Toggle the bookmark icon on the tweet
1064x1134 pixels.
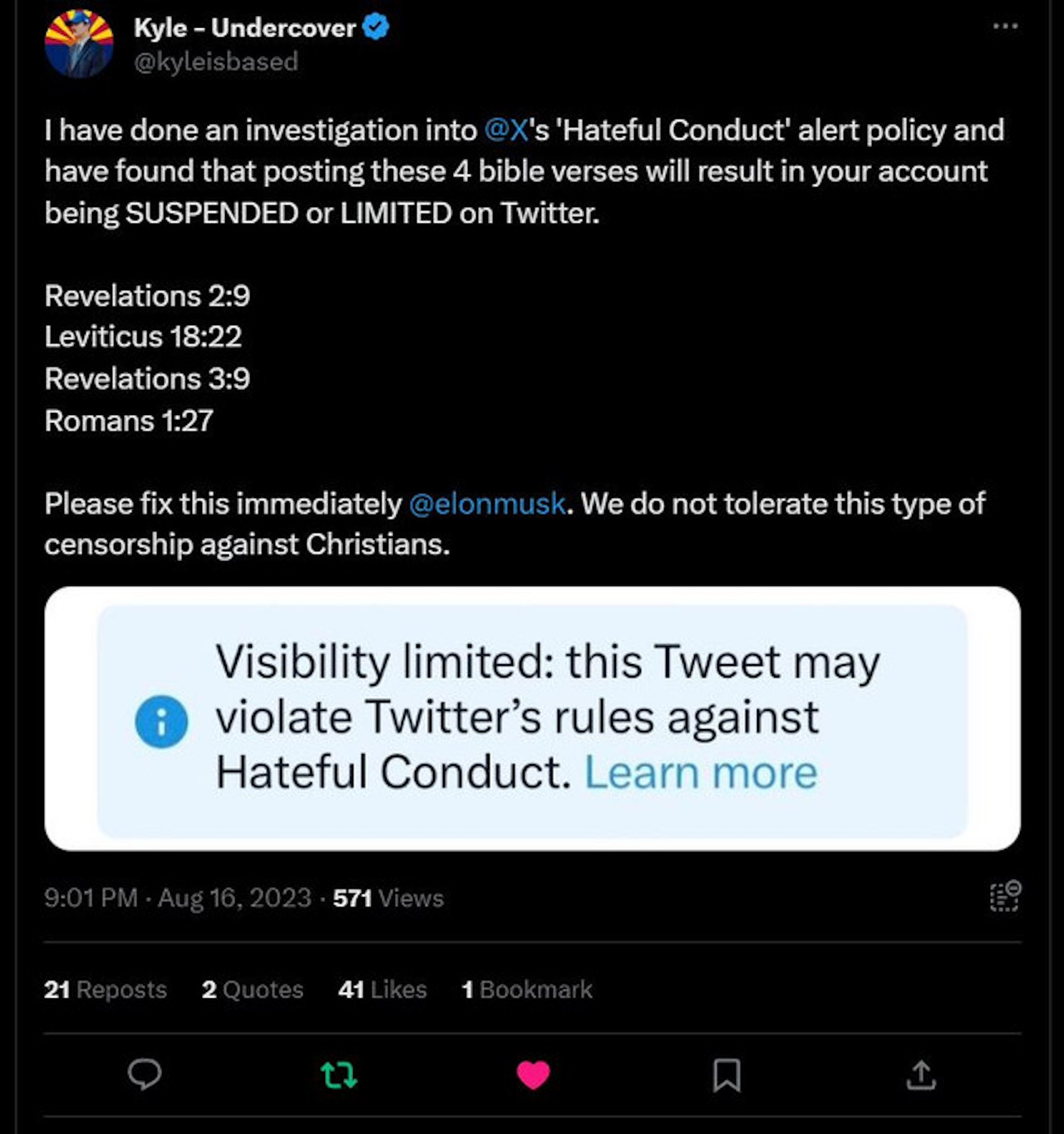[727, 1075]
